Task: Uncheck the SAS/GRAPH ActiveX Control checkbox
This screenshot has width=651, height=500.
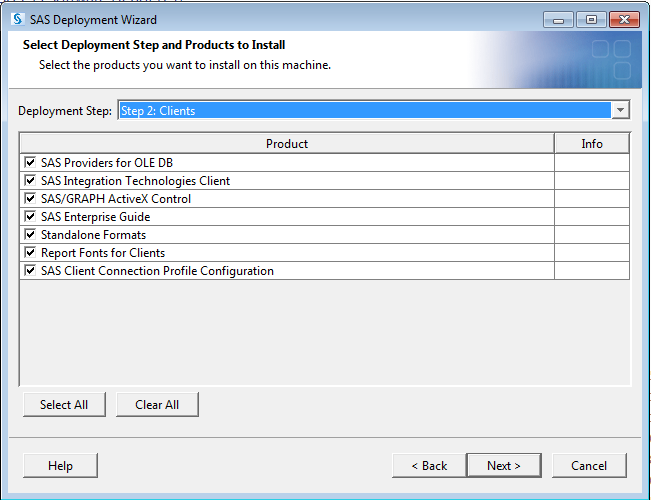Action: coord(30,199)
